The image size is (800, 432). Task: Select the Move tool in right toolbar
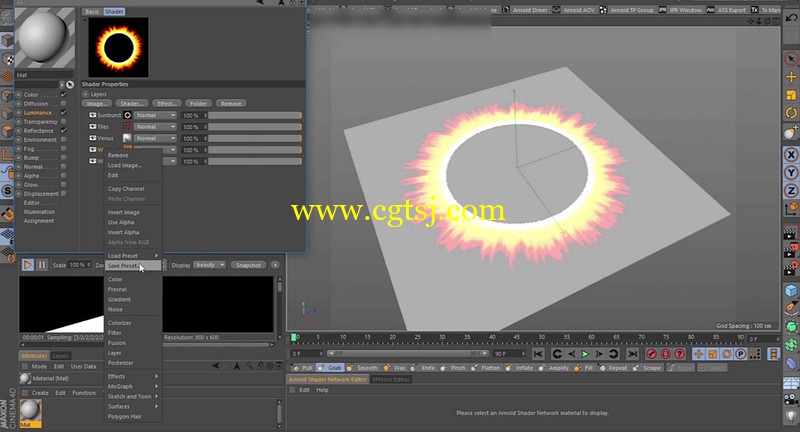click(791, 77)
